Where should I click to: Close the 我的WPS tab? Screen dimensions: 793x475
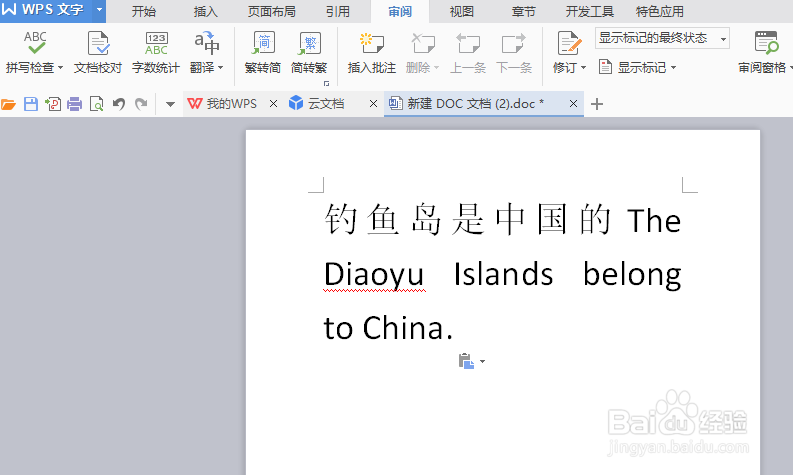click(274, 104)
